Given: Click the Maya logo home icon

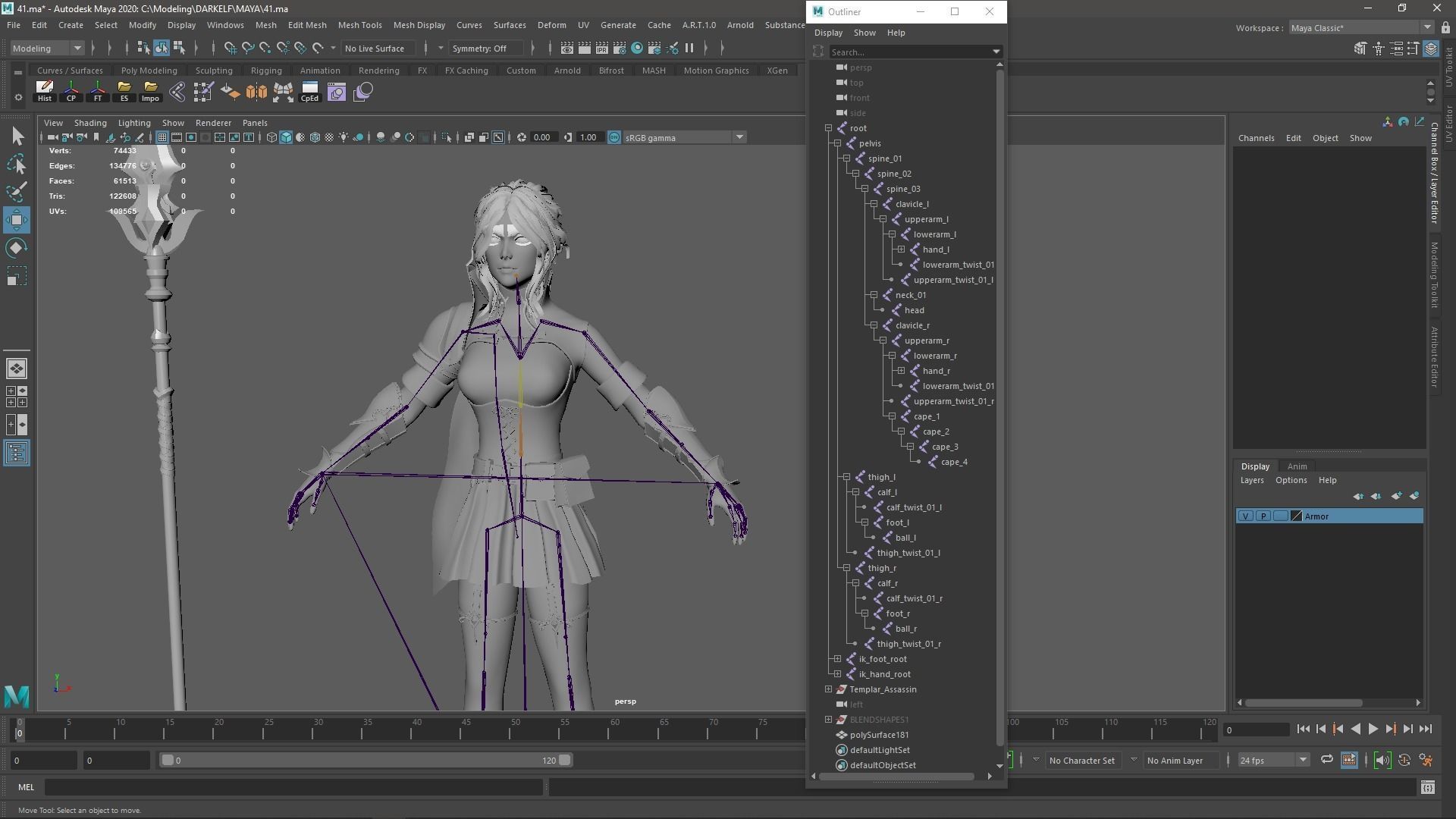Looking at the screenshot, I should pyautogui.click(x=17, y=695).
